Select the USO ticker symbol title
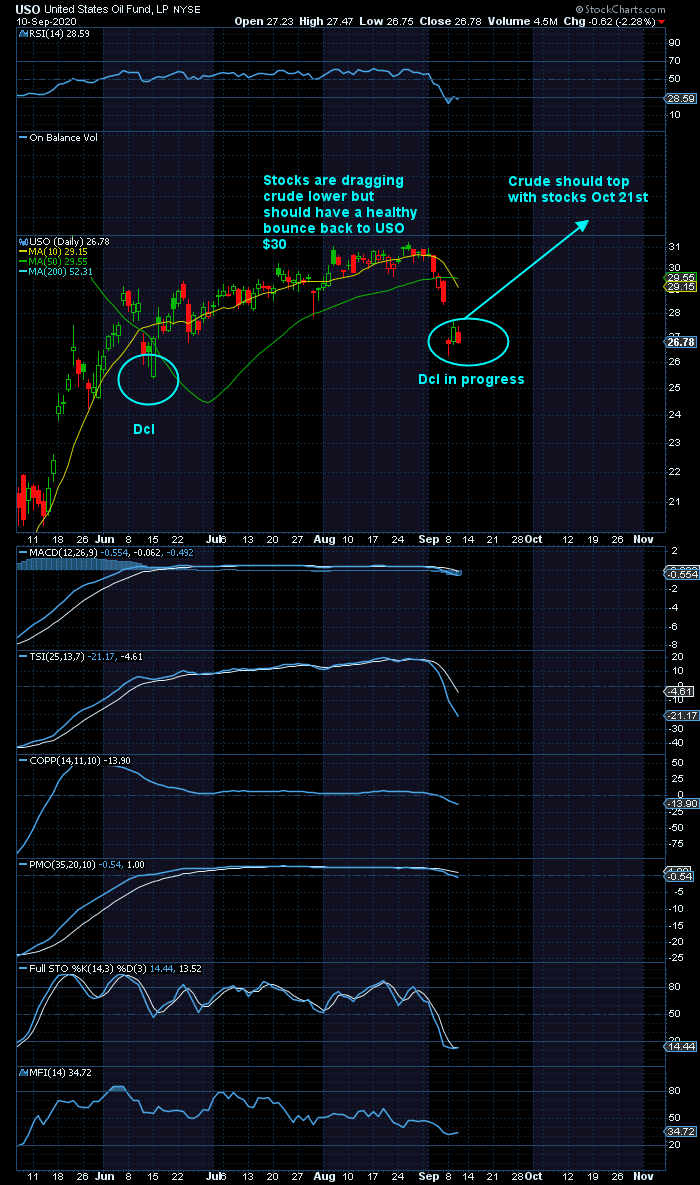The width and height of the screenshot is (700, 1185). [29, 8]
